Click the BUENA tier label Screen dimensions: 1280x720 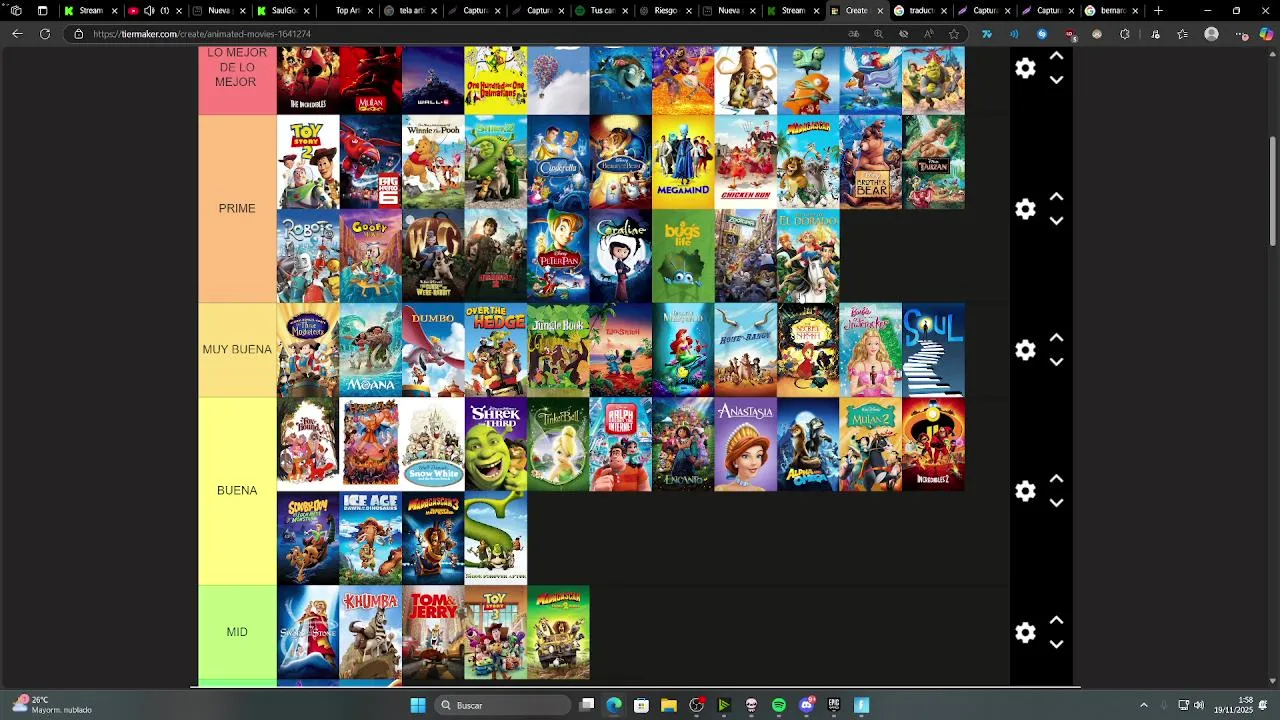[x=237, y=490]
